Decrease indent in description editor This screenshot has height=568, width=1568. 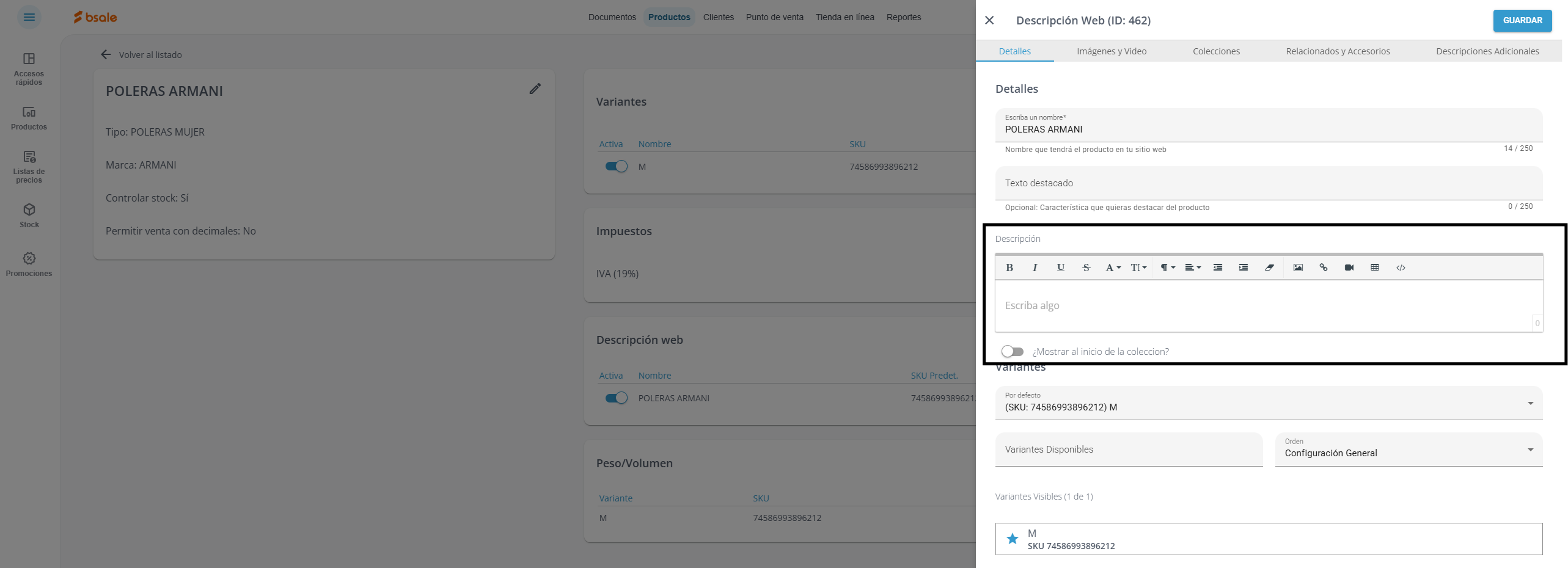click(1218, 268)
